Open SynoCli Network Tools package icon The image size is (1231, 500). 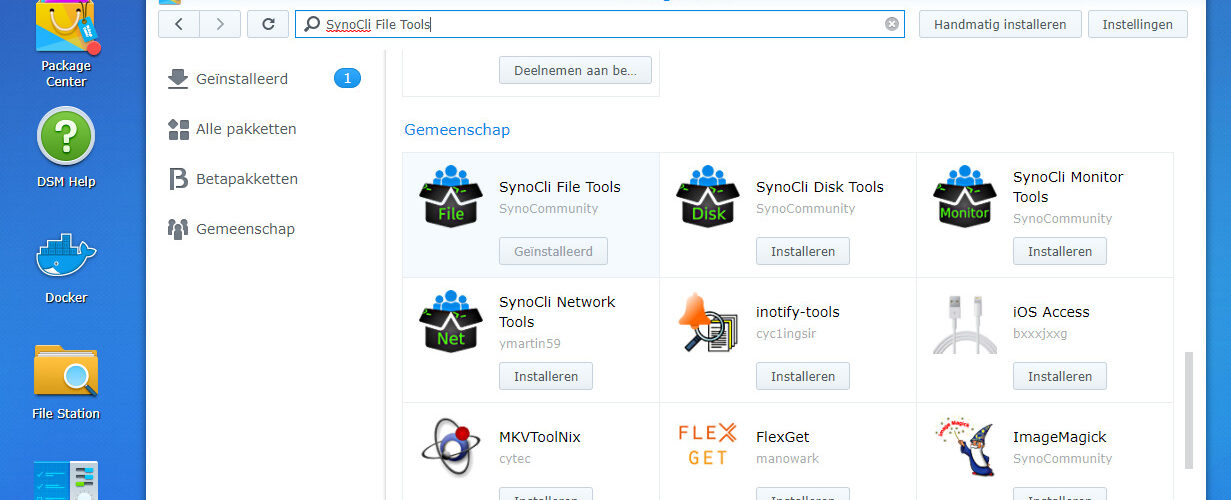tap(451, 321)
